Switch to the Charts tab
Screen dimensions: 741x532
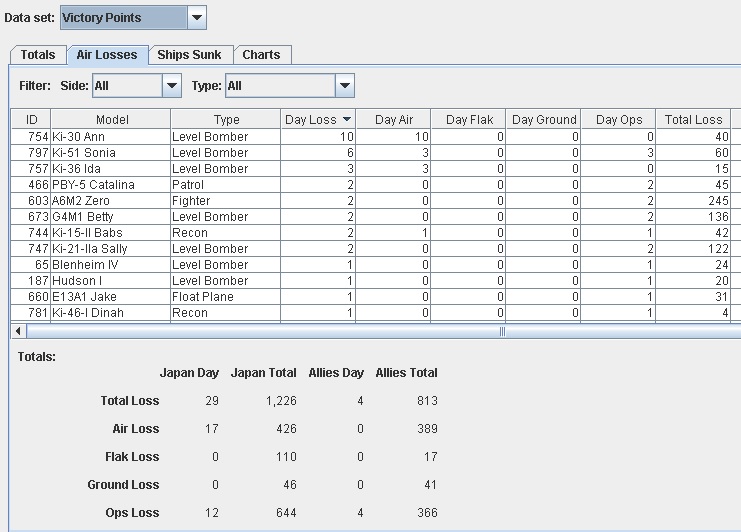[x=261, y=54]
